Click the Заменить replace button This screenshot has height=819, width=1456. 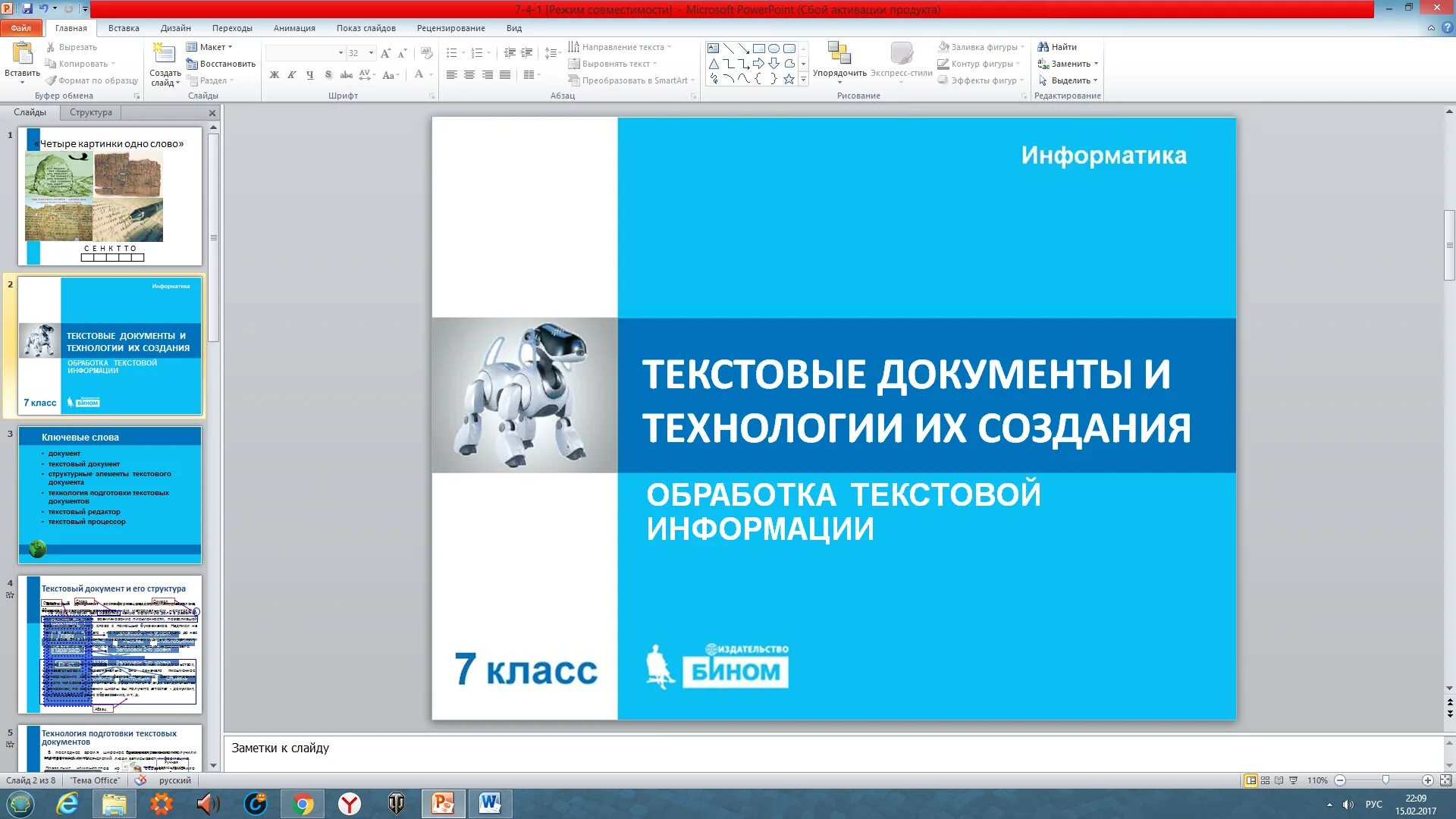(x=1068, y=64)
